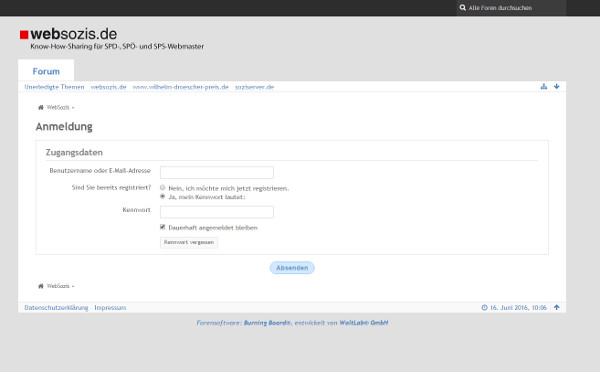Click the Absenden button
The width and height of the screenshot is (600, 372).
point(292,268)
